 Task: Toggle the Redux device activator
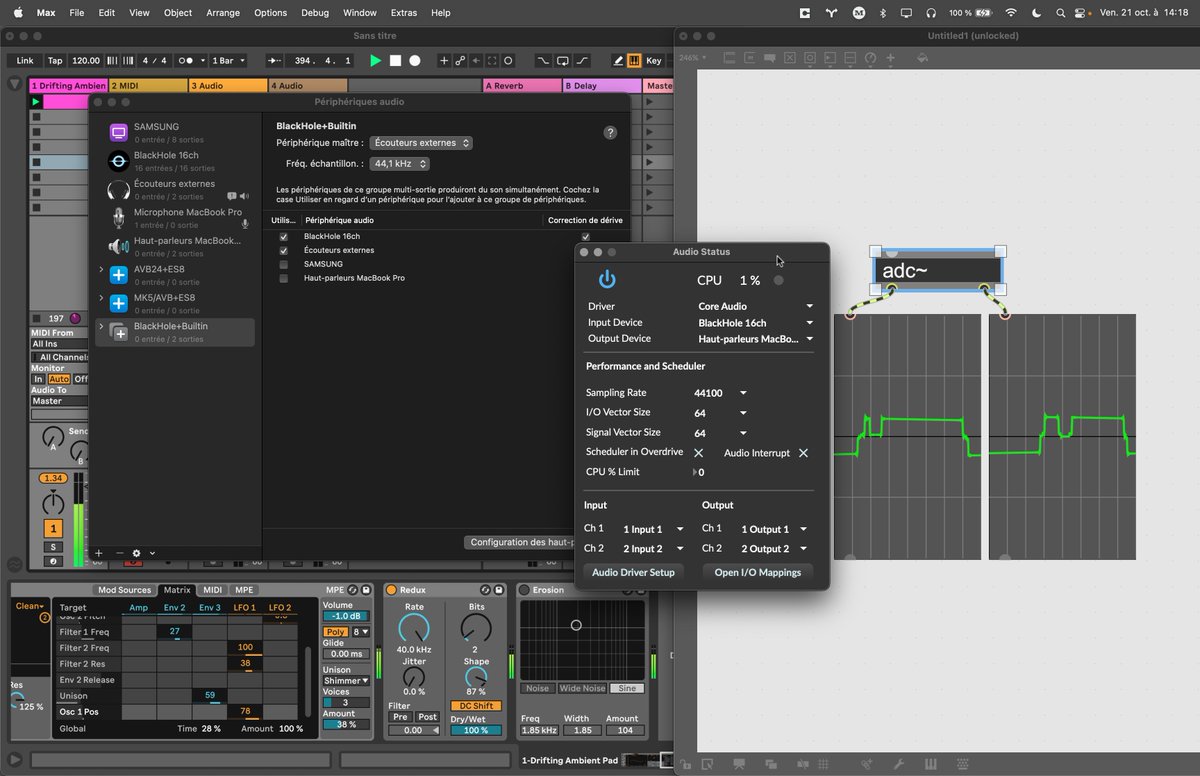pos(391,590)
